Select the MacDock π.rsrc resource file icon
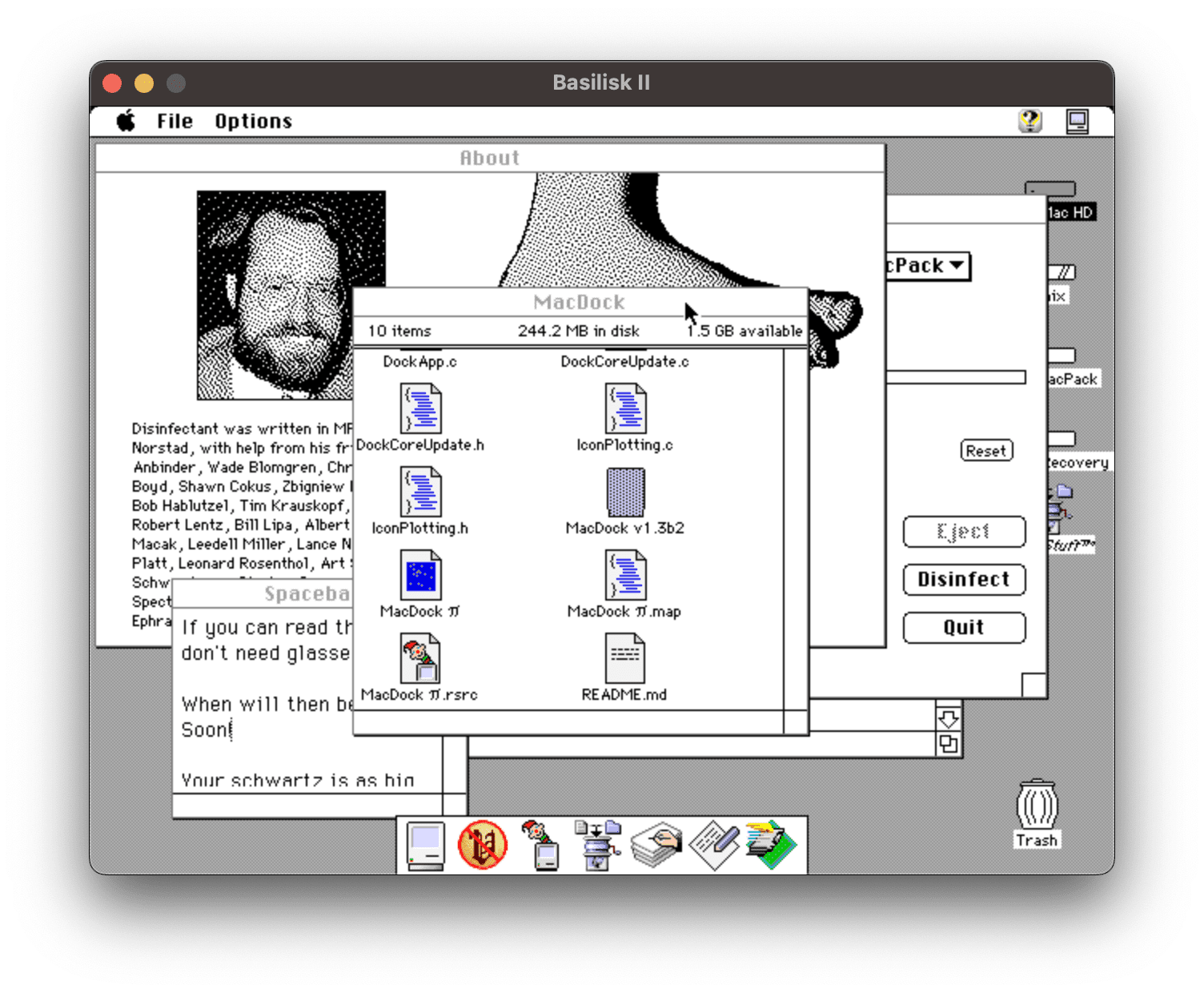This screenshot has height=993, width=1204. pyautogui.click(x=420, y=658)
